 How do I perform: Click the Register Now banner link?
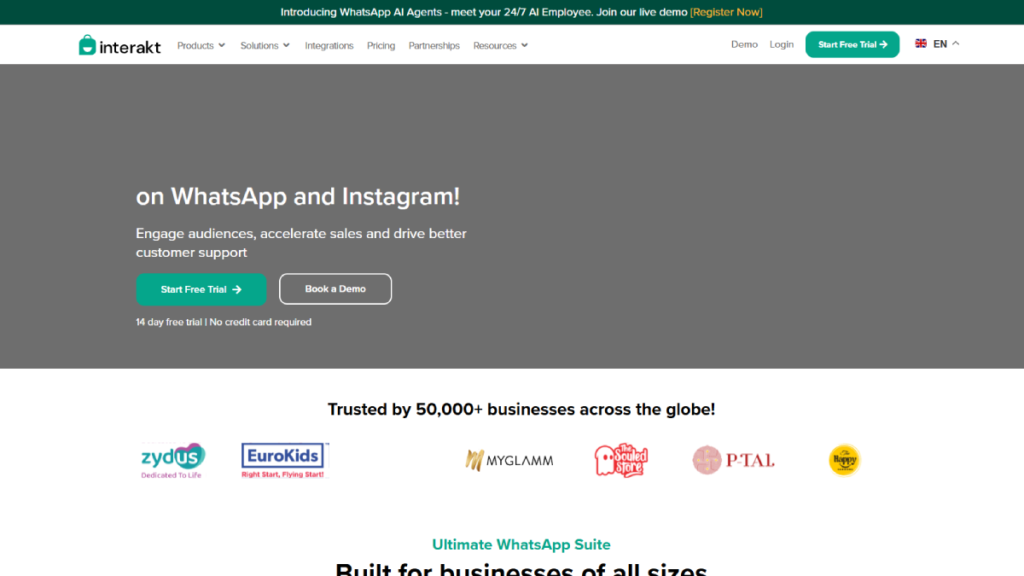point(726,12)
